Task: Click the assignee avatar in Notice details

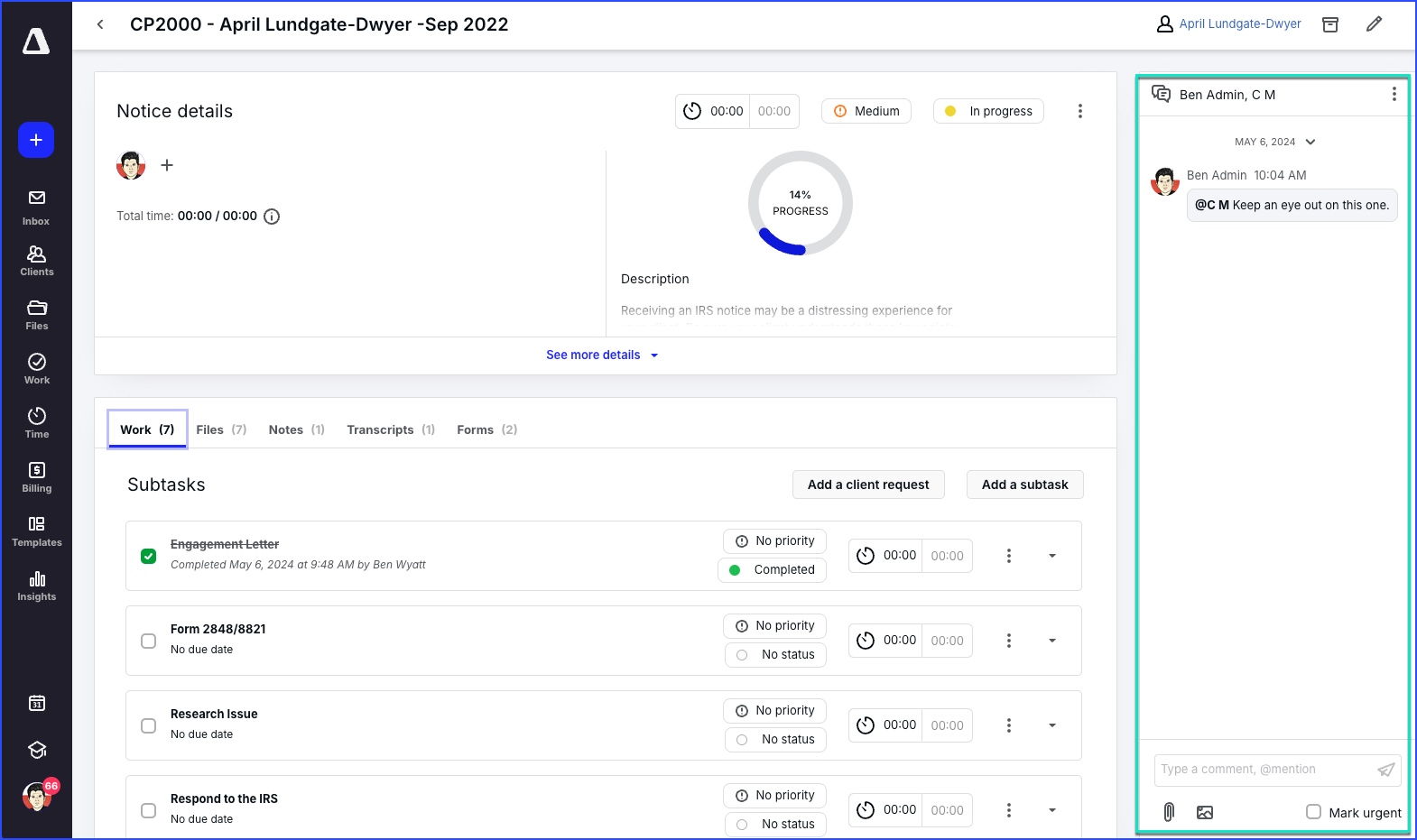Action: coord(131,165)
